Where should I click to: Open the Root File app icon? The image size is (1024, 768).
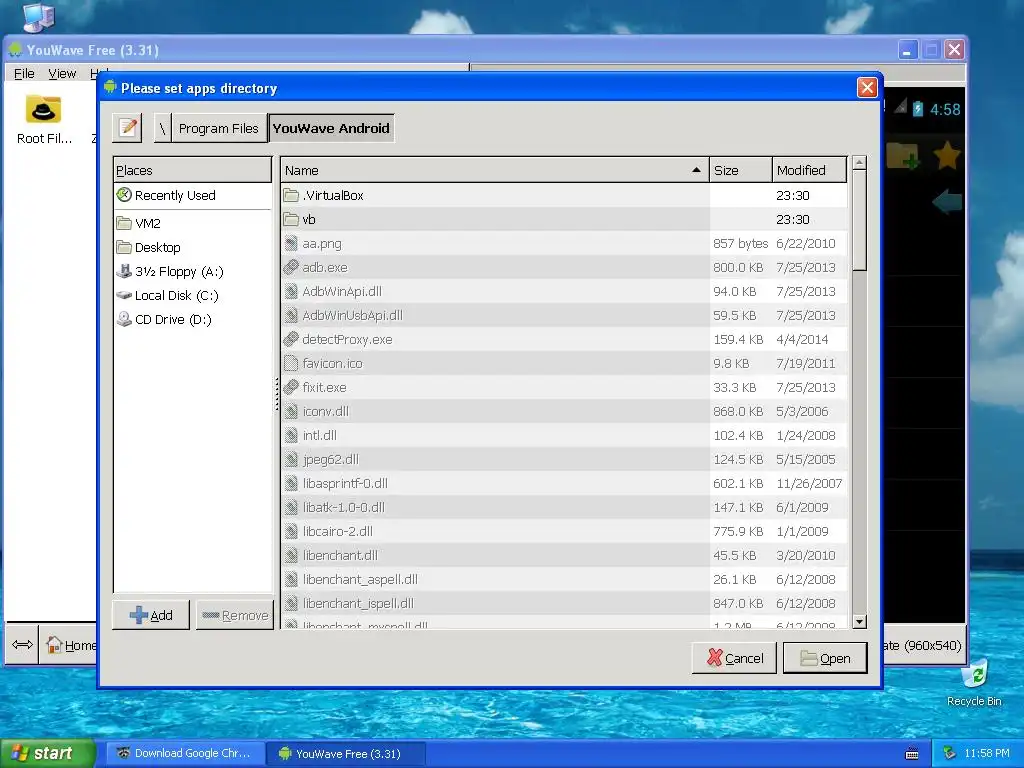(x=44, y=120)
